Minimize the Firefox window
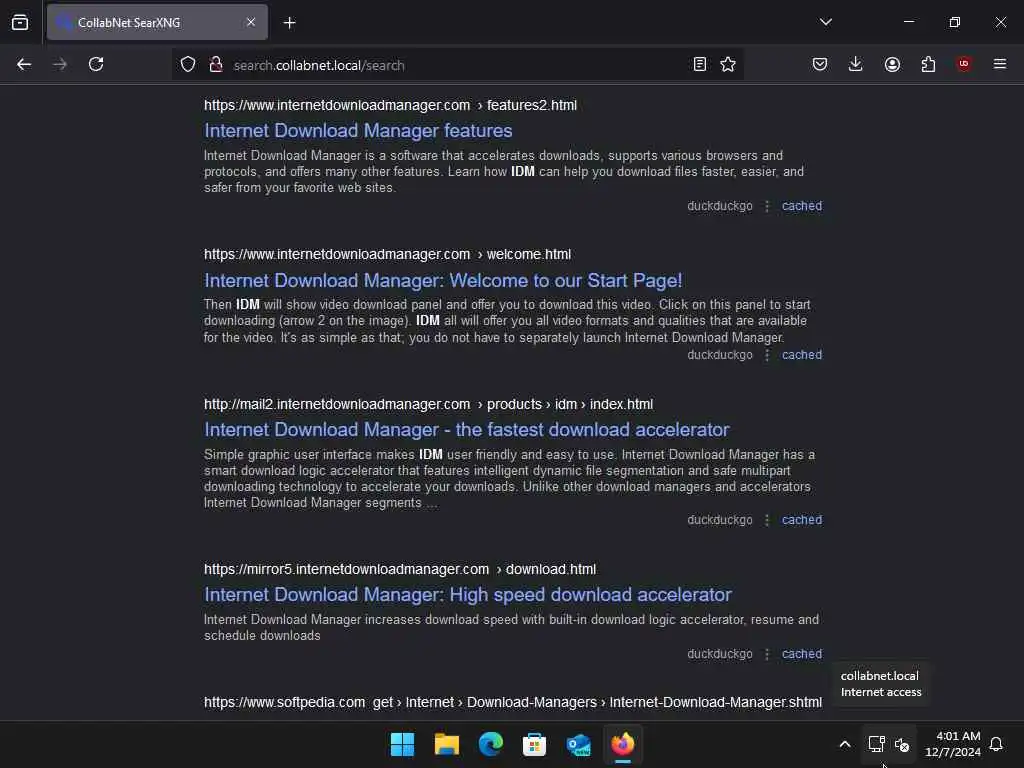 tap(908, 22)
